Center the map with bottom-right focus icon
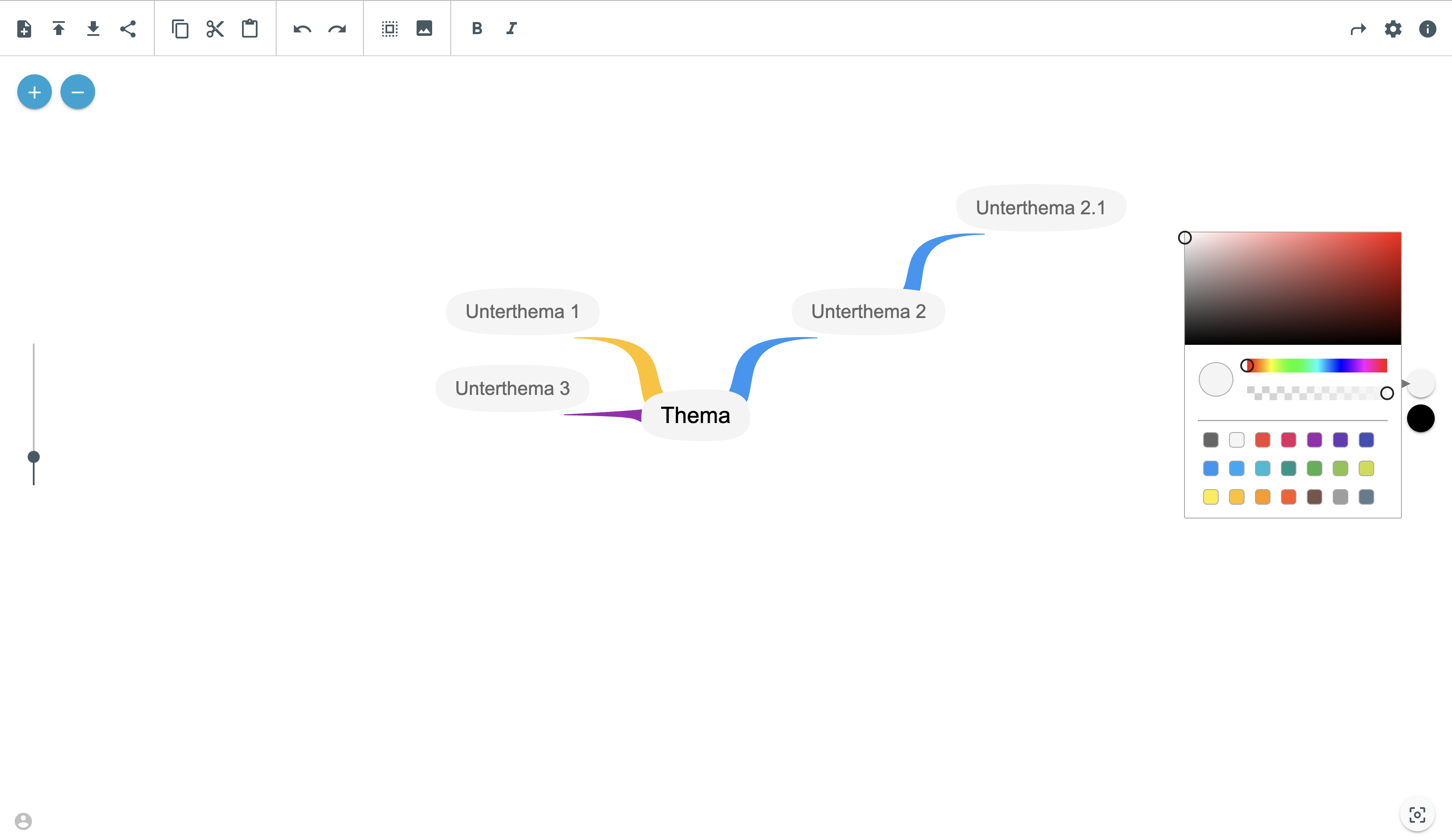 [x=1417, y=815]
